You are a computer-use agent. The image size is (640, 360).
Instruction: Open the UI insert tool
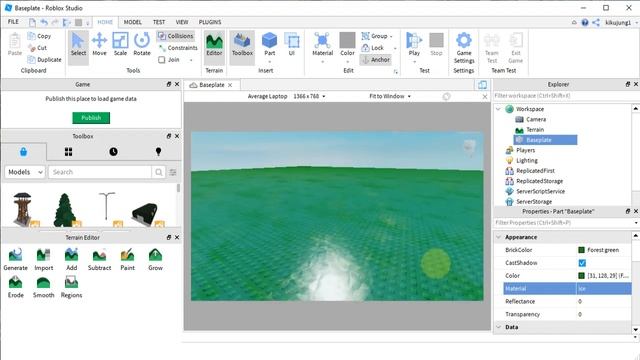[x=292, y=44]
